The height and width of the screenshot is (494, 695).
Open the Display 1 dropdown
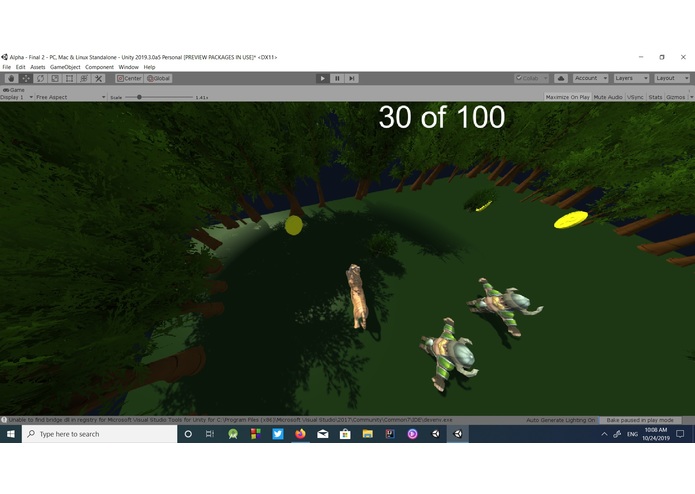(17, 97)
